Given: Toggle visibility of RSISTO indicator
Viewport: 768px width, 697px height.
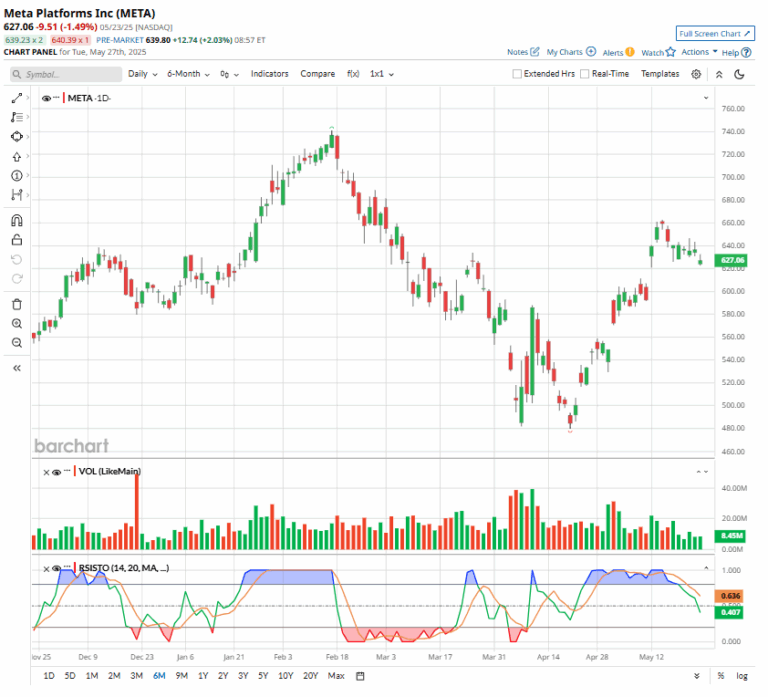Looking at the screenshot, I should [x=56, y=569].
